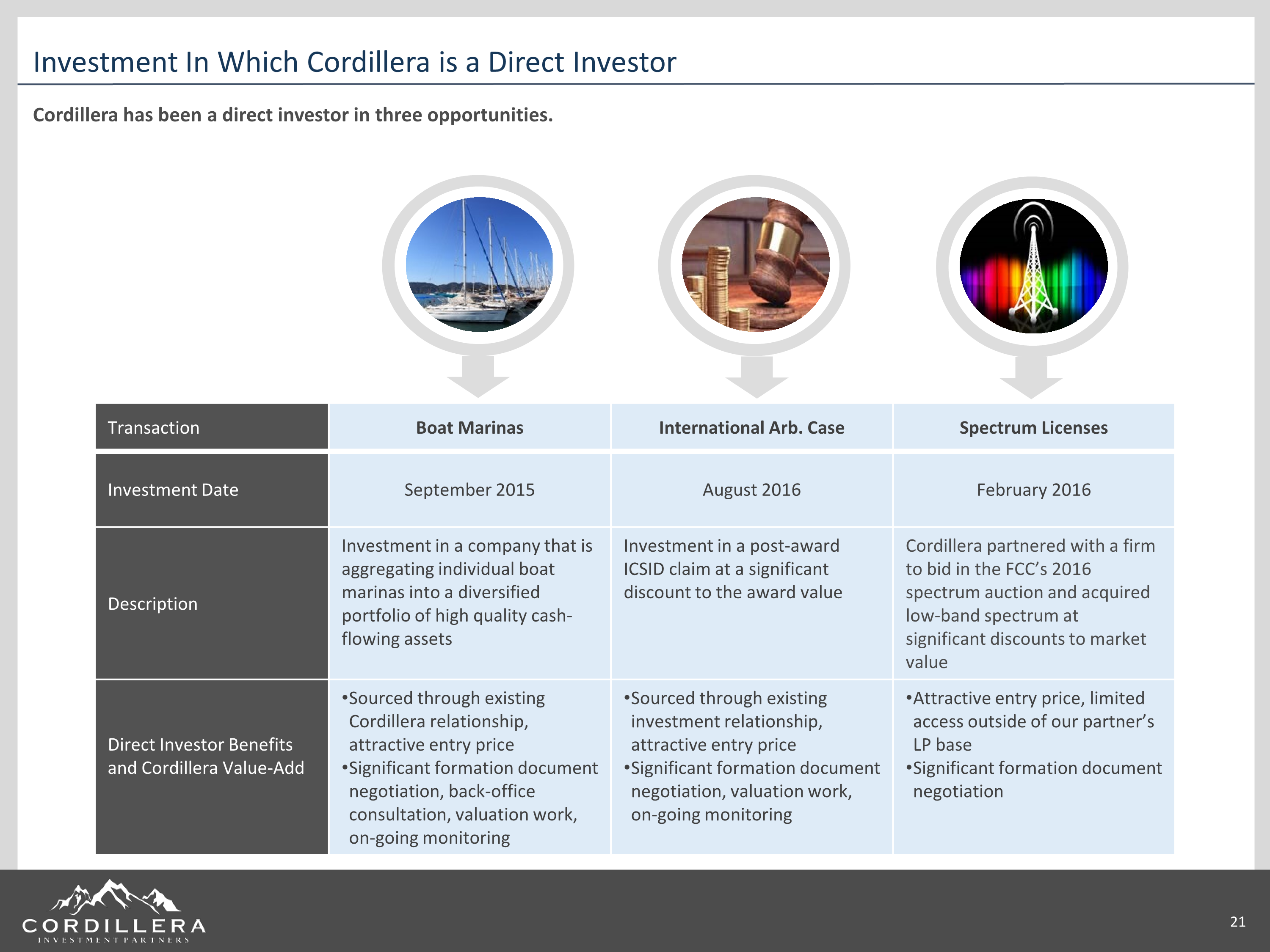Click the Transaction row label
Image resolution: width=1270 pixels, height=952 pixels.
[153, 427]
